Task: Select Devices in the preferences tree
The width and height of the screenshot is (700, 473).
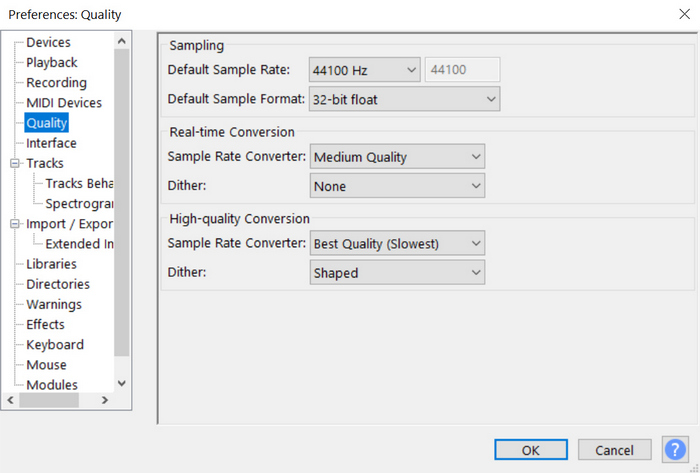Action: pyautogui.click(x=48, y=42)
